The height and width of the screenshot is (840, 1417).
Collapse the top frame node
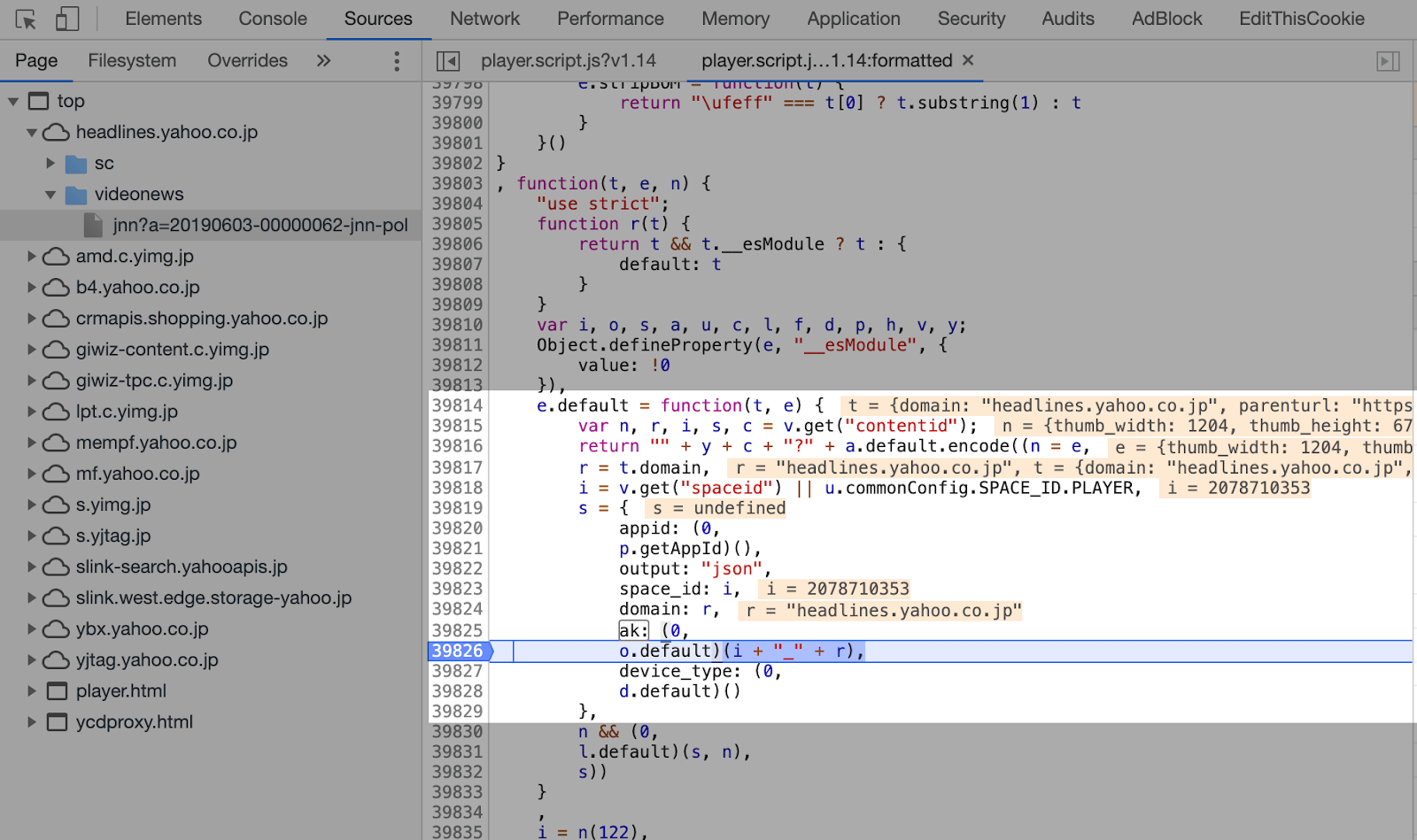13,102
